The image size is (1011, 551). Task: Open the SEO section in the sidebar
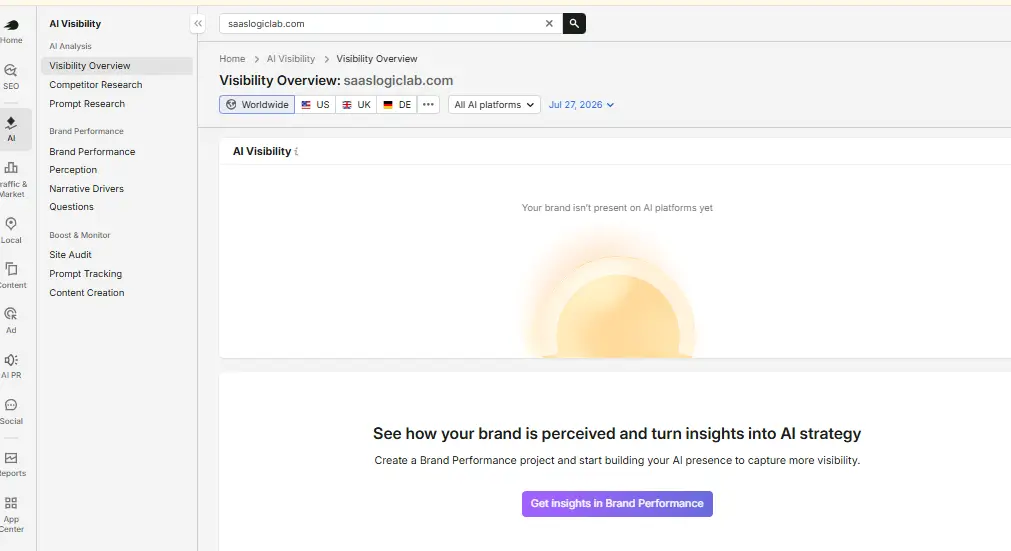coord(11,76)
